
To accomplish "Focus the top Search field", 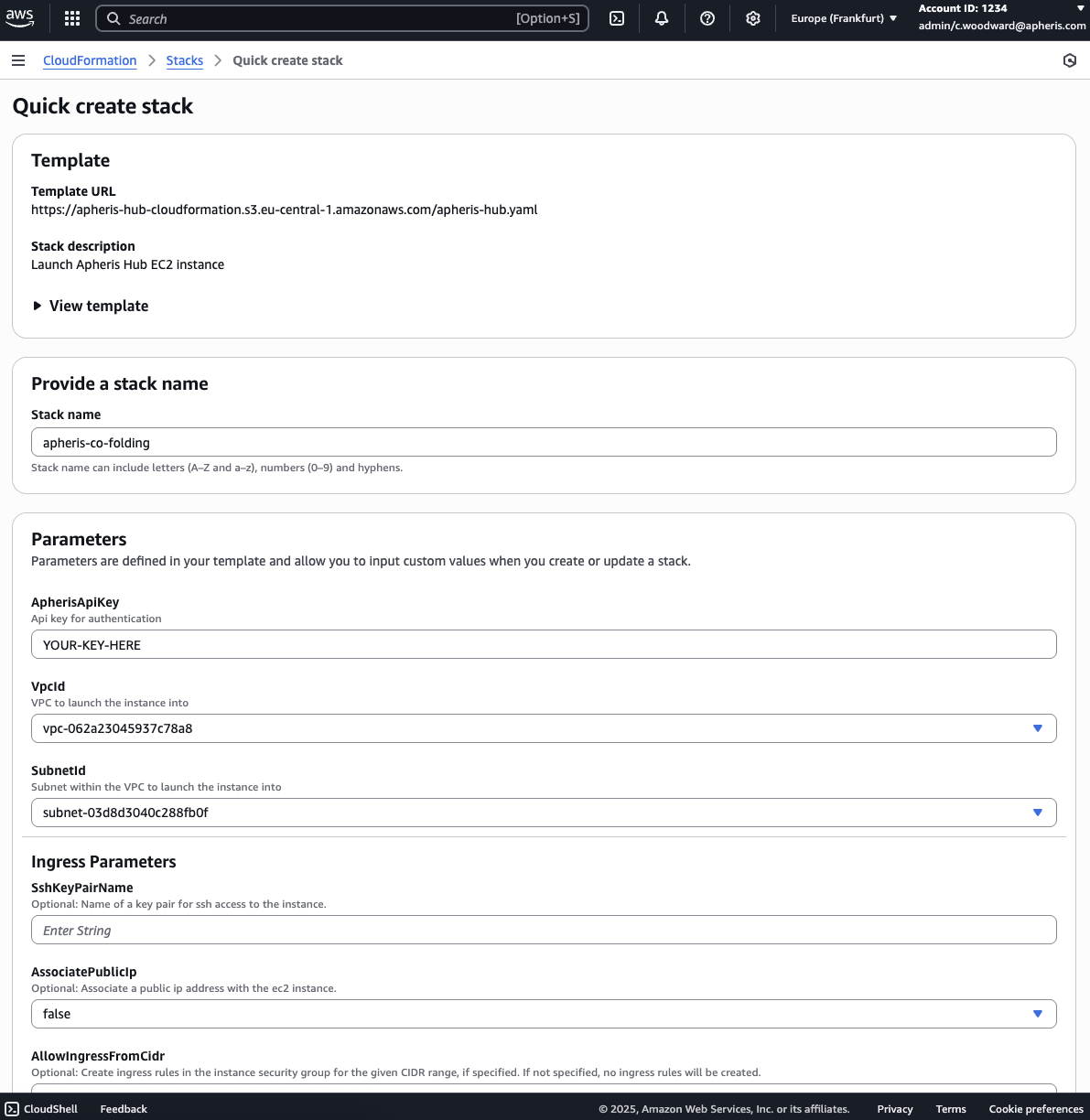I will coord(342,18).
